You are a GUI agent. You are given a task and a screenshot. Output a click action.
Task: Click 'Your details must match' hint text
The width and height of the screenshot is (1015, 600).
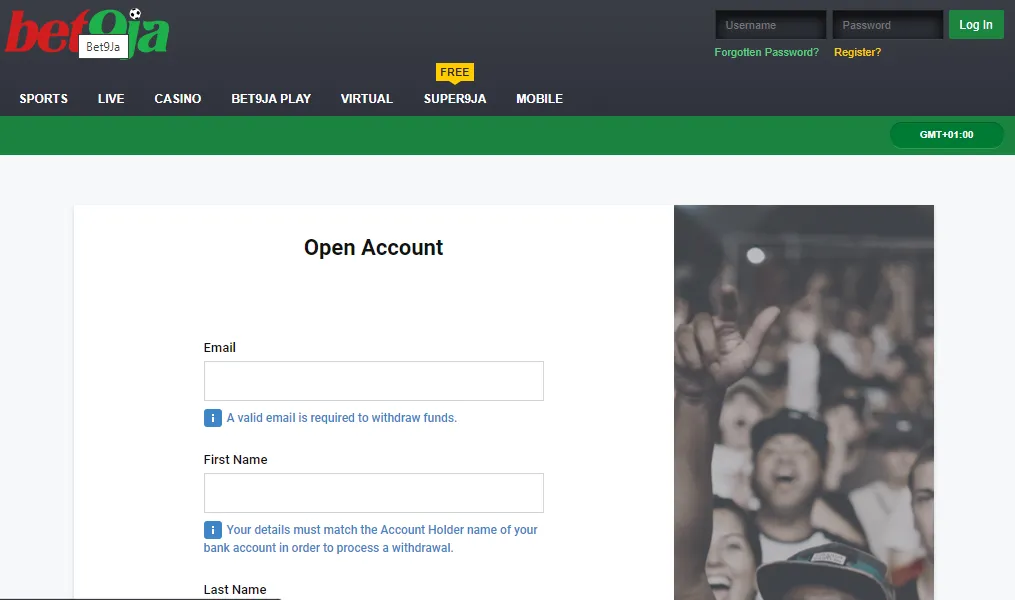370,539
